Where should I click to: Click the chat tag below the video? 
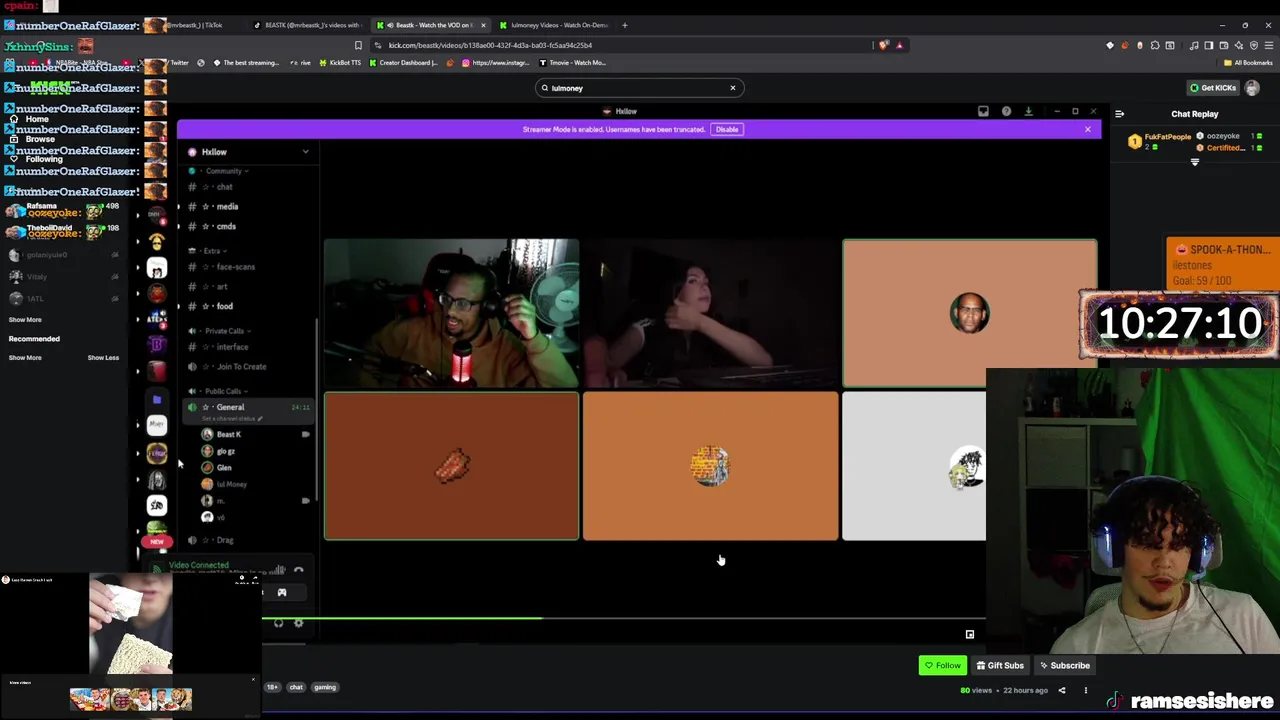click(296, 687)
